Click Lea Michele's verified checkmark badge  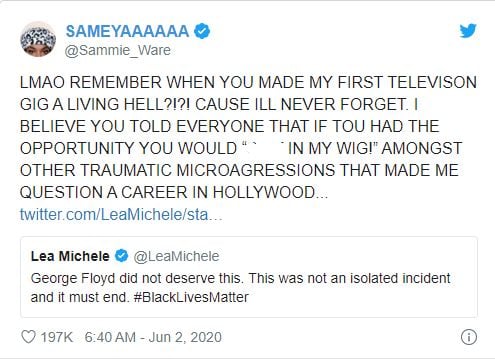coord(122,256)
